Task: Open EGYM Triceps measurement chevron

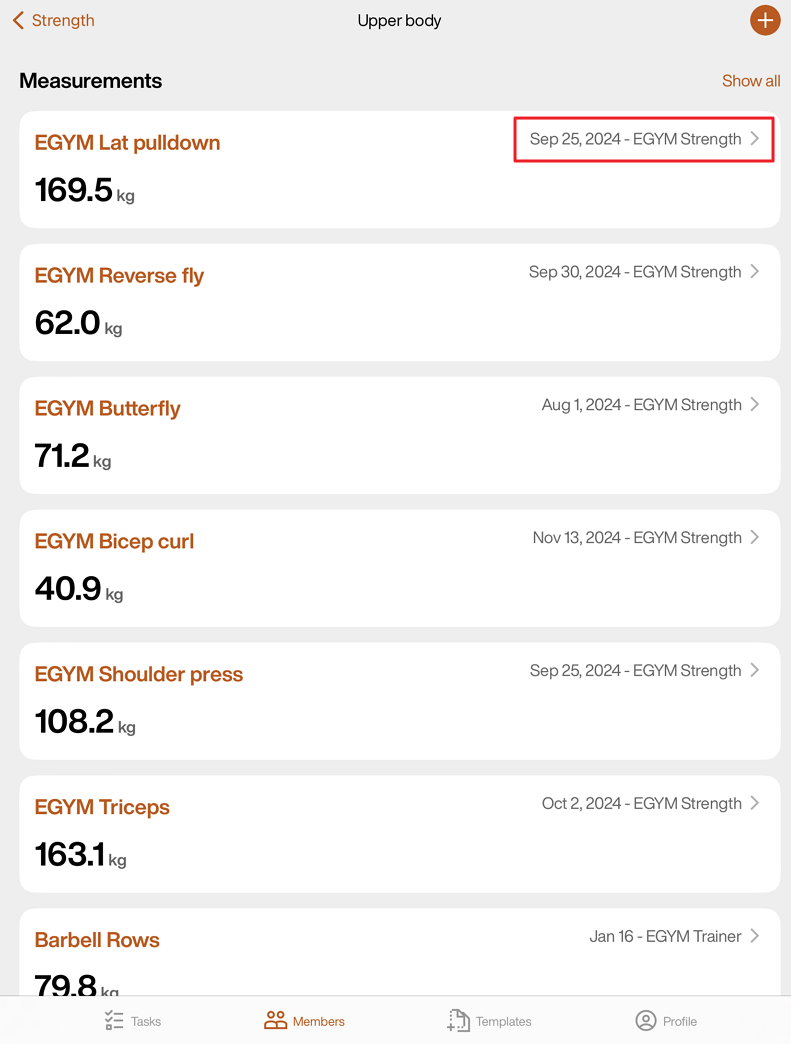Action: 755,804
